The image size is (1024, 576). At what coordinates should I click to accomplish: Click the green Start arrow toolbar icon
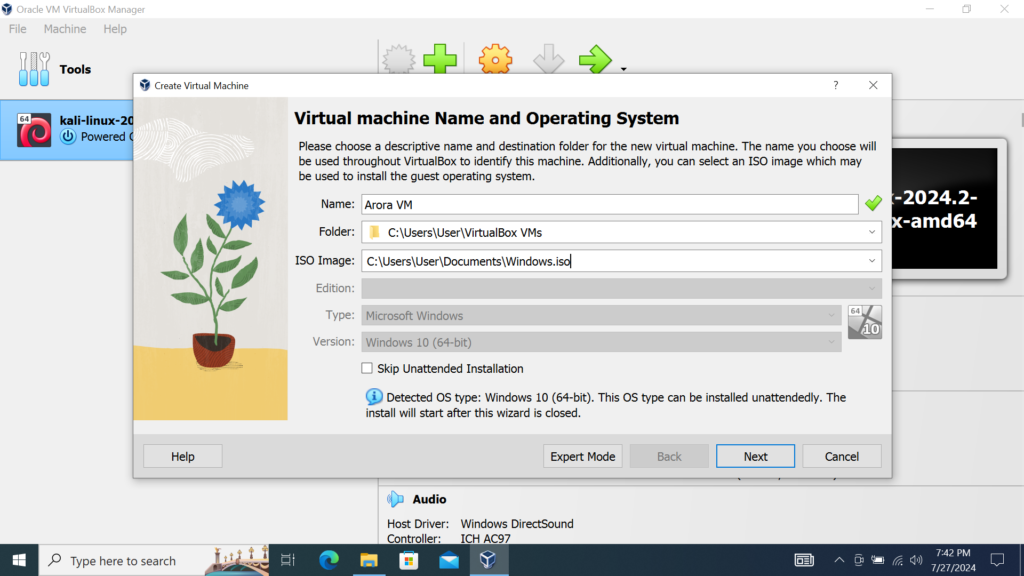[x=595, y=59]
